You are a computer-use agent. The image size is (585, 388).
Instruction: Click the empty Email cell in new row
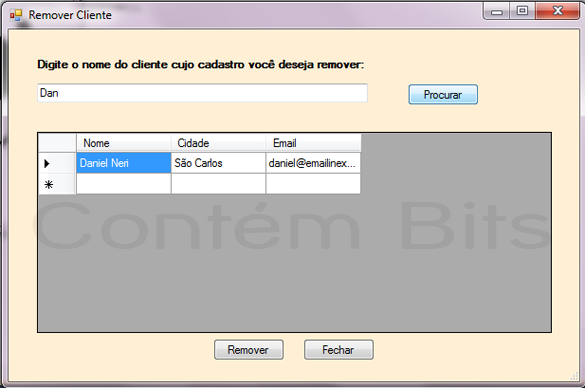[313, 184]
